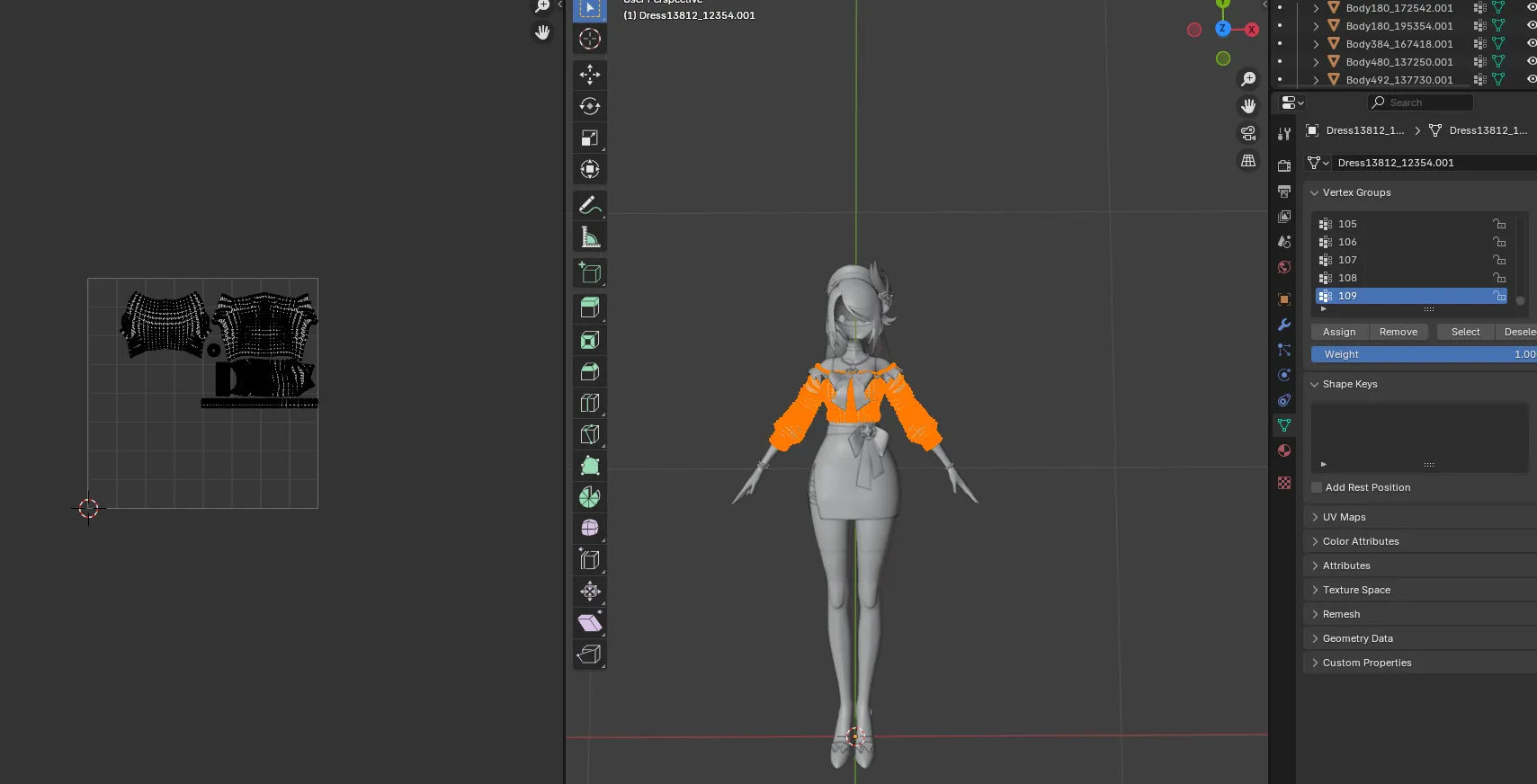Select the Transform tool

[590, 169]
